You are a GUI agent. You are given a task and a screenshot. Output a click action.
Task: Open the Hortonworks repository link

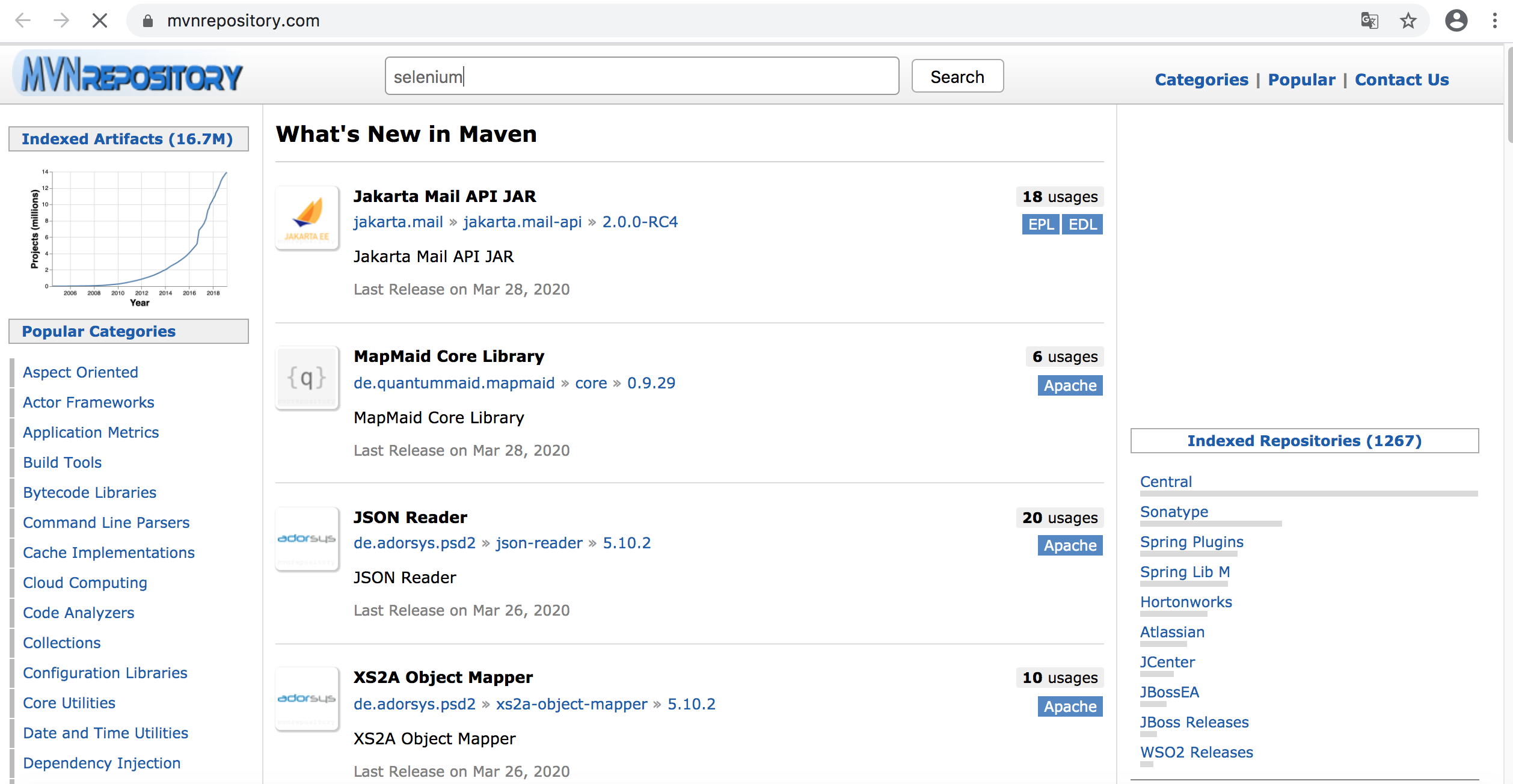(x=1186, y=602)
